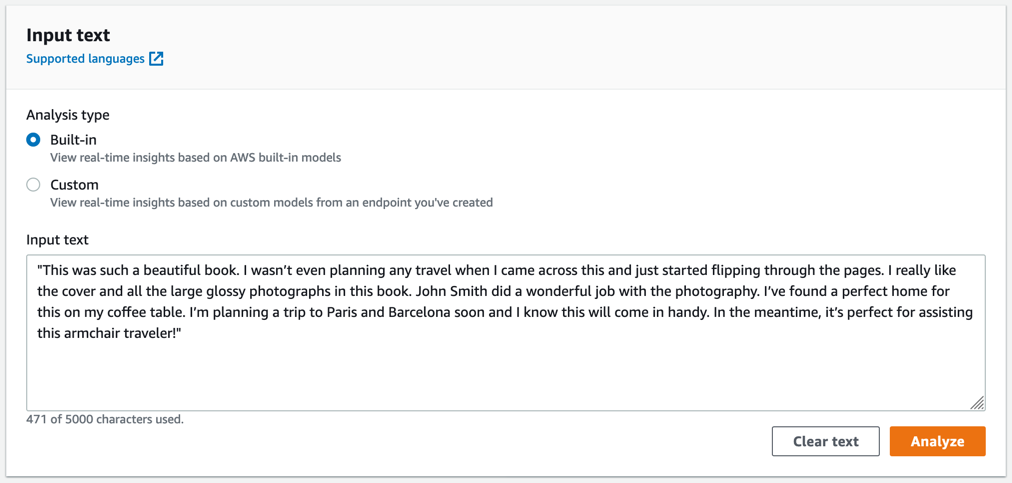Click the "Input text" label above the text box

coord(57,240)
